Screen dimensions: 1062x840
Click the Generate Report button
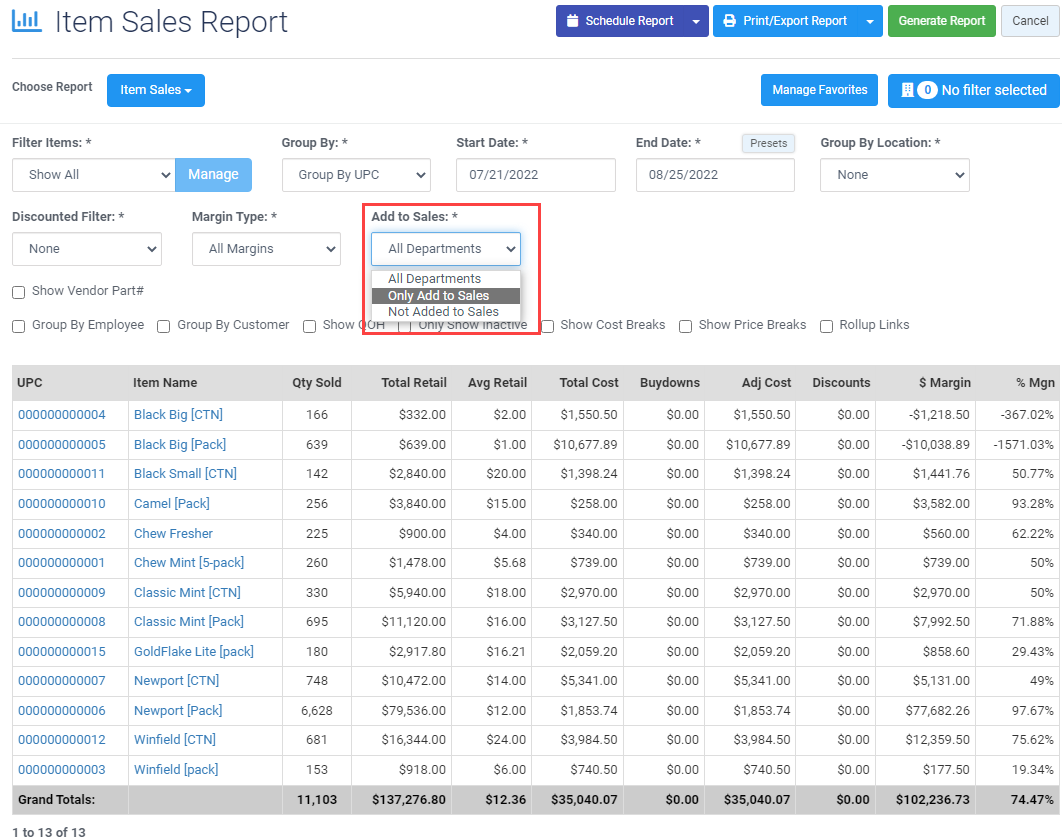click(941, 21)
